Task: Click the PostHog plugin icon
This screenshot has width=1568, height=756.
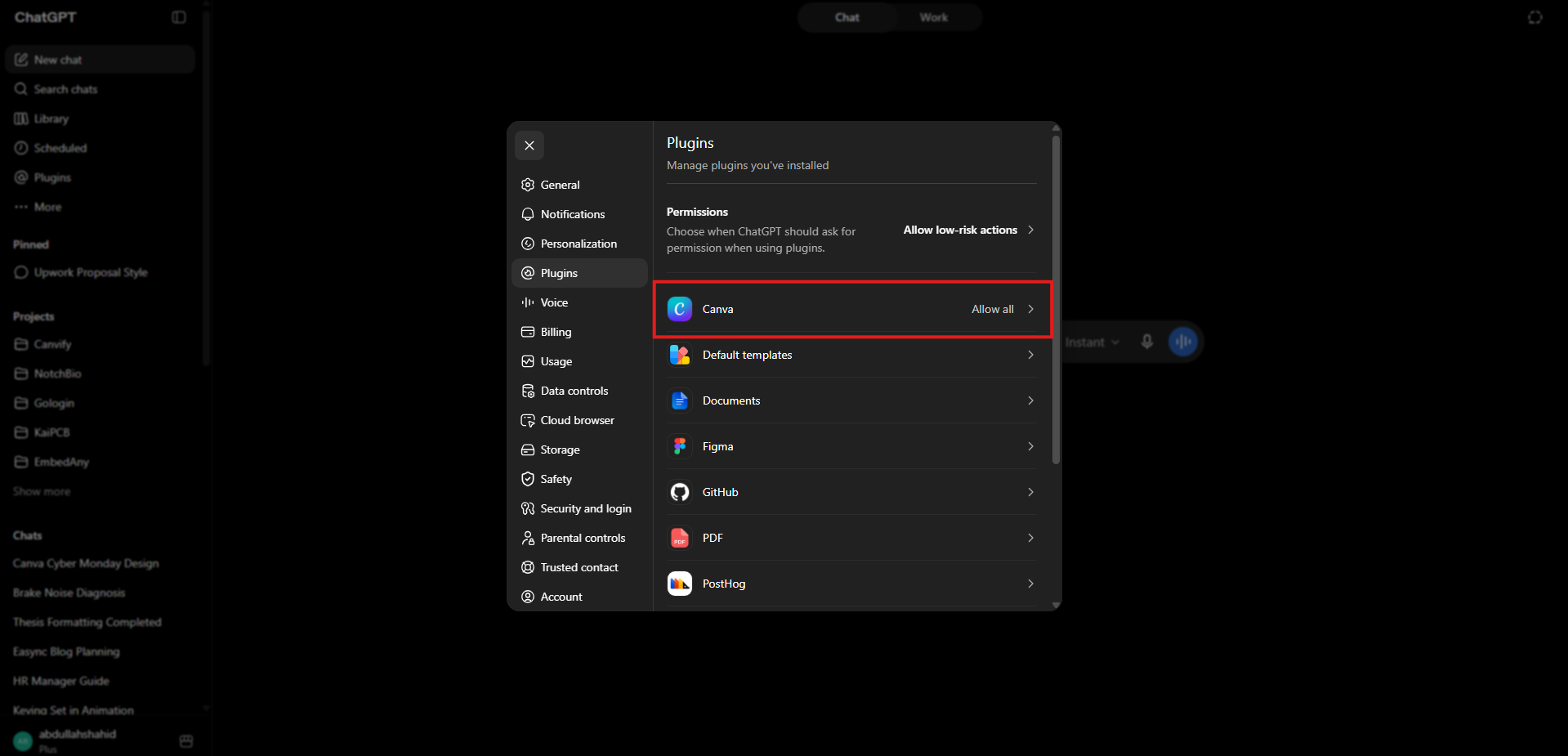Action: click(680, 584)
